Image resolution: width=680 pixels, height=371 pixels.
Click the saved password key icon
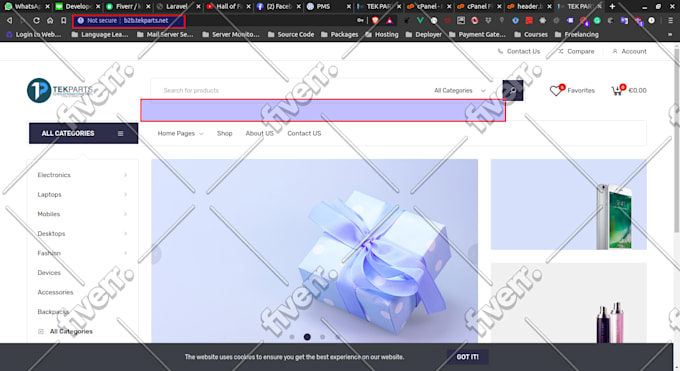pos(360,20)
